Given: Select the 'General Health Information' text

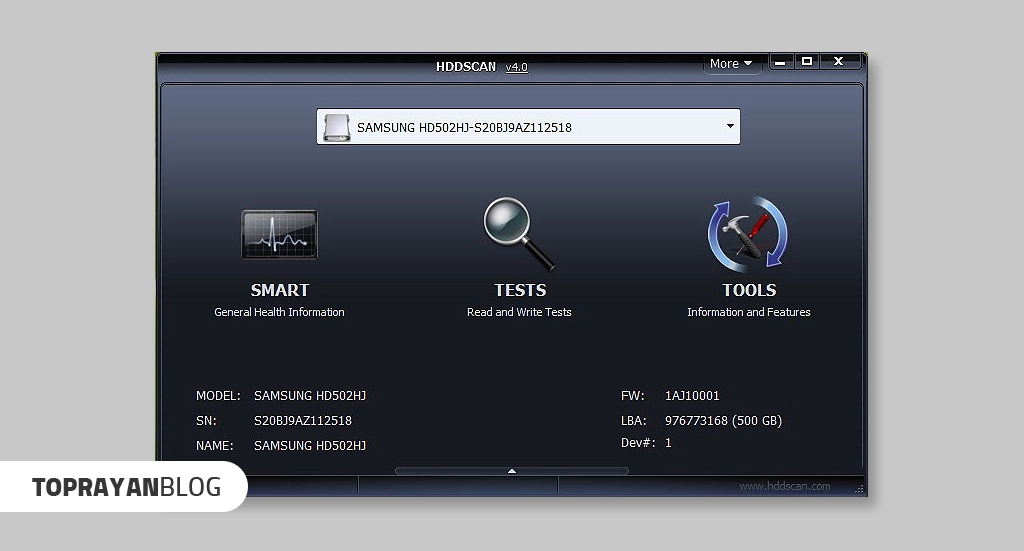Looking at the screenshot, I should 279,312.
